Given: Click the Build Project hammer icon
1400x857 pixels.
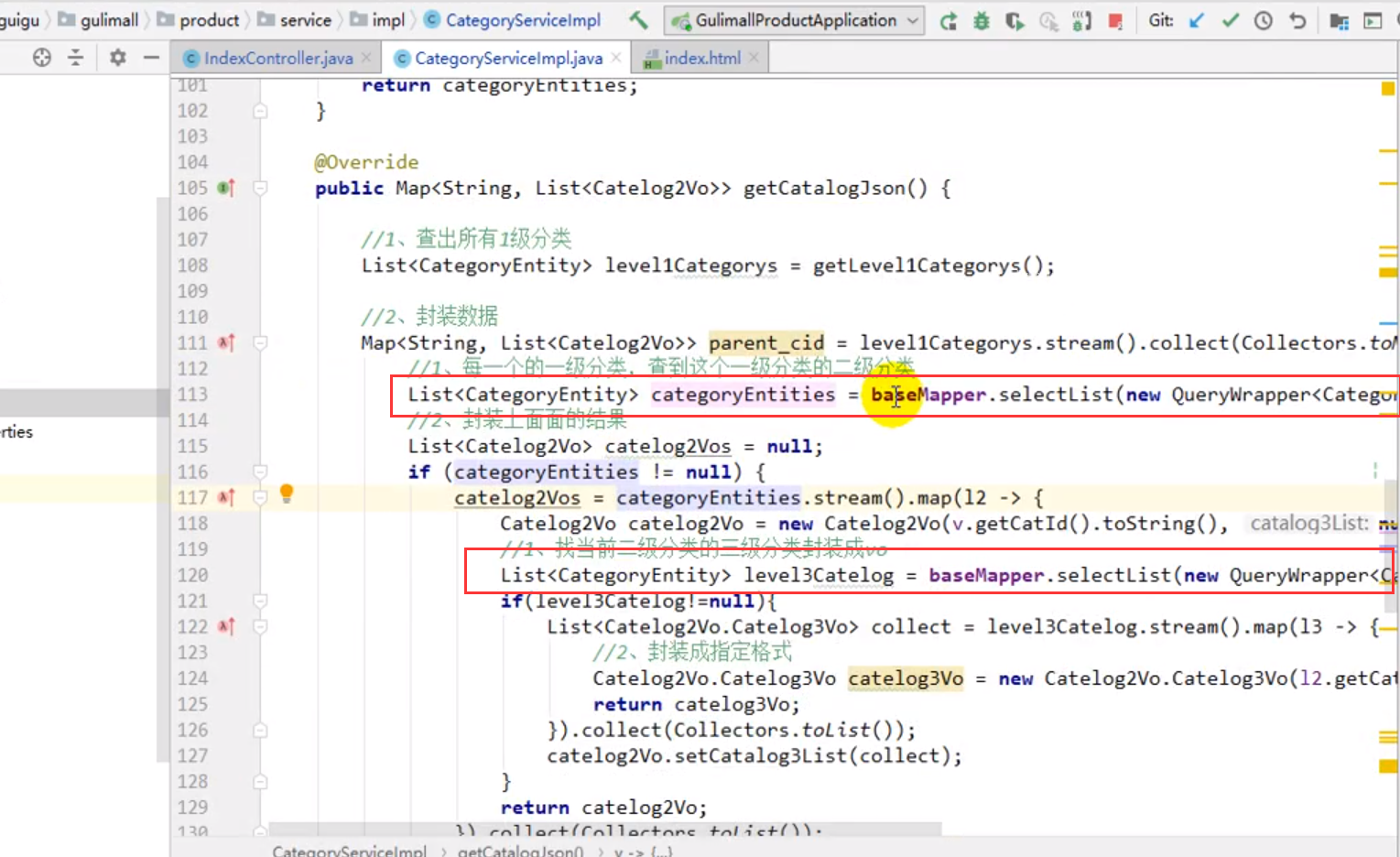Looking at the screenshot, I should click(638, 20).
